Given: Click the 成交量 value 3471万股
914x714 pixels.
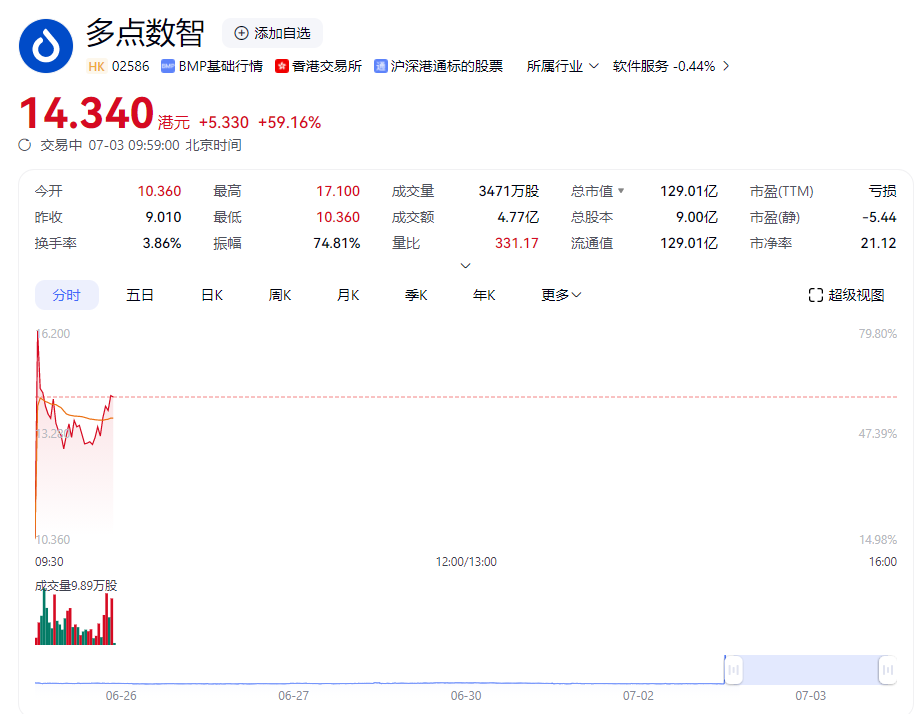Looking at the screenshot, I should coord(509,191).
